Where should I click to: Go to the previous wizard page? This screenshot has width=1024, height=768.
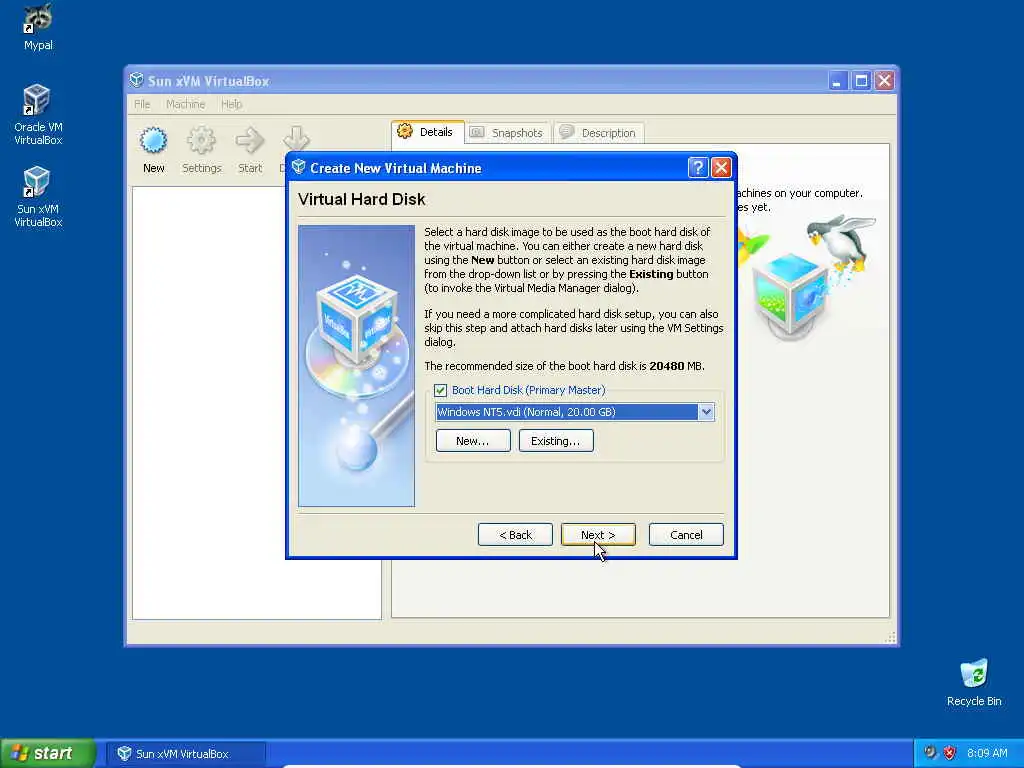tap(515, 535)
